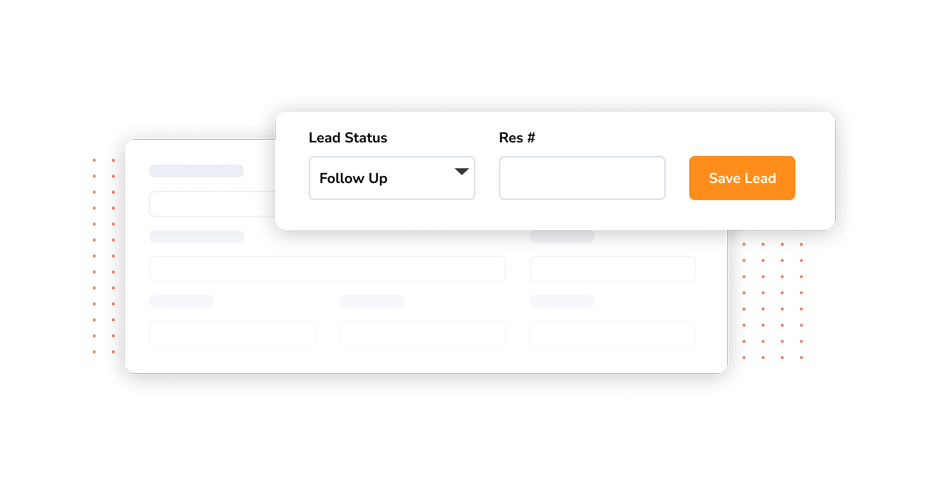
Task: Click the Lead Status label text
Action: coord(348,138)
